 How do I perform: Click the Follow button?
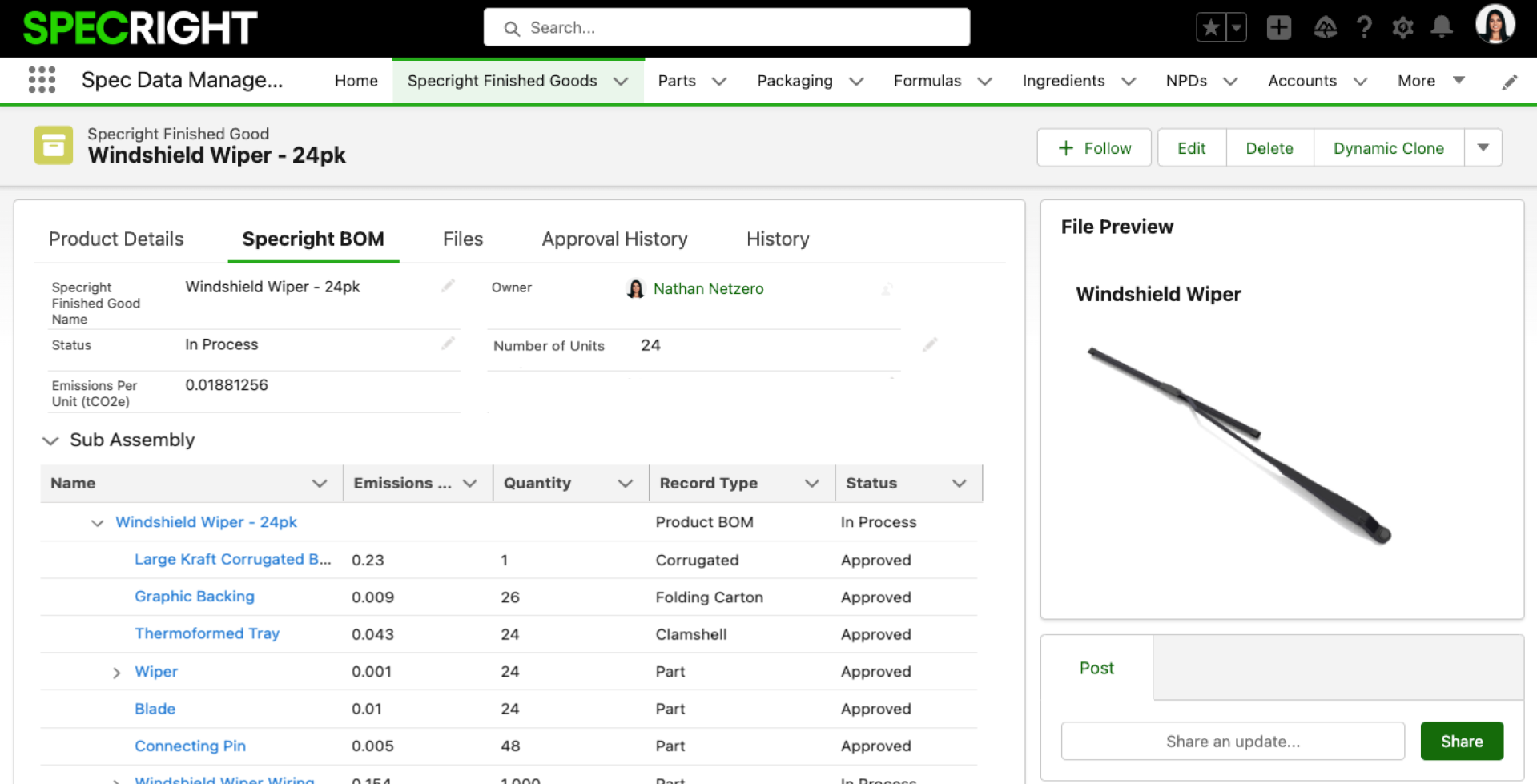click(1094, 147)
